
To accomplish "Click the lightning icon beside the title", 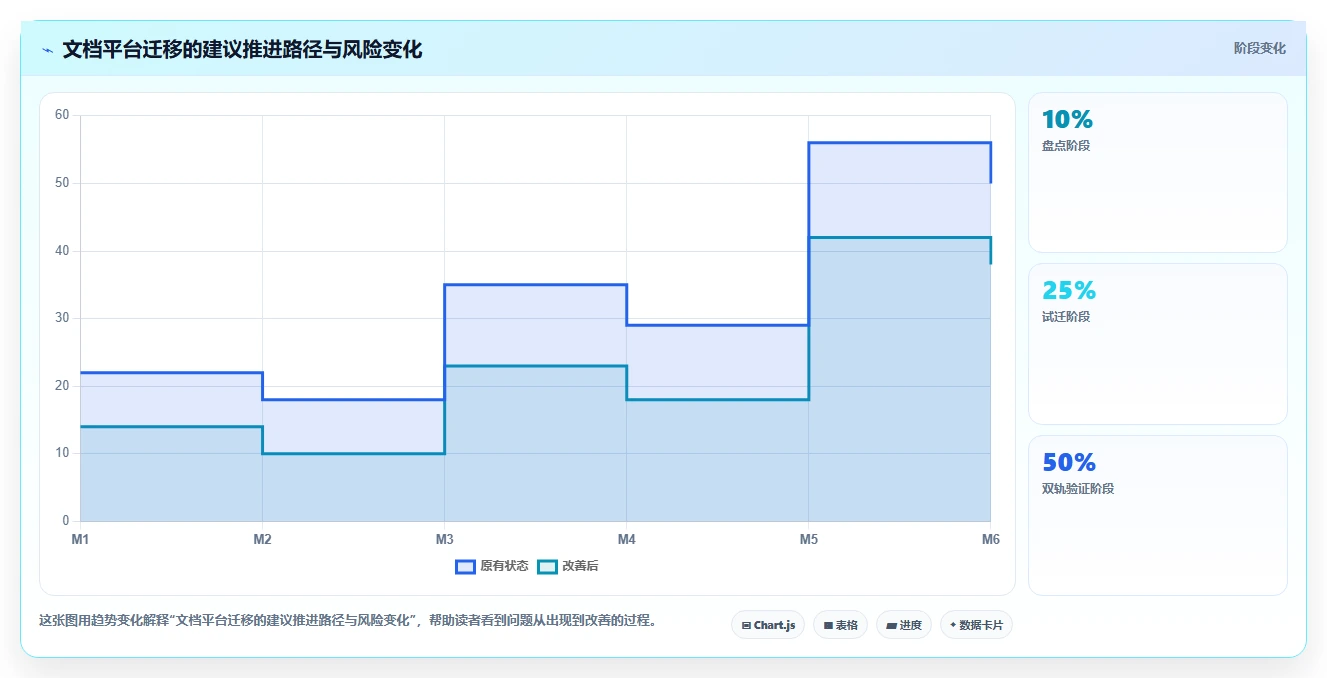I will point(47,50).
